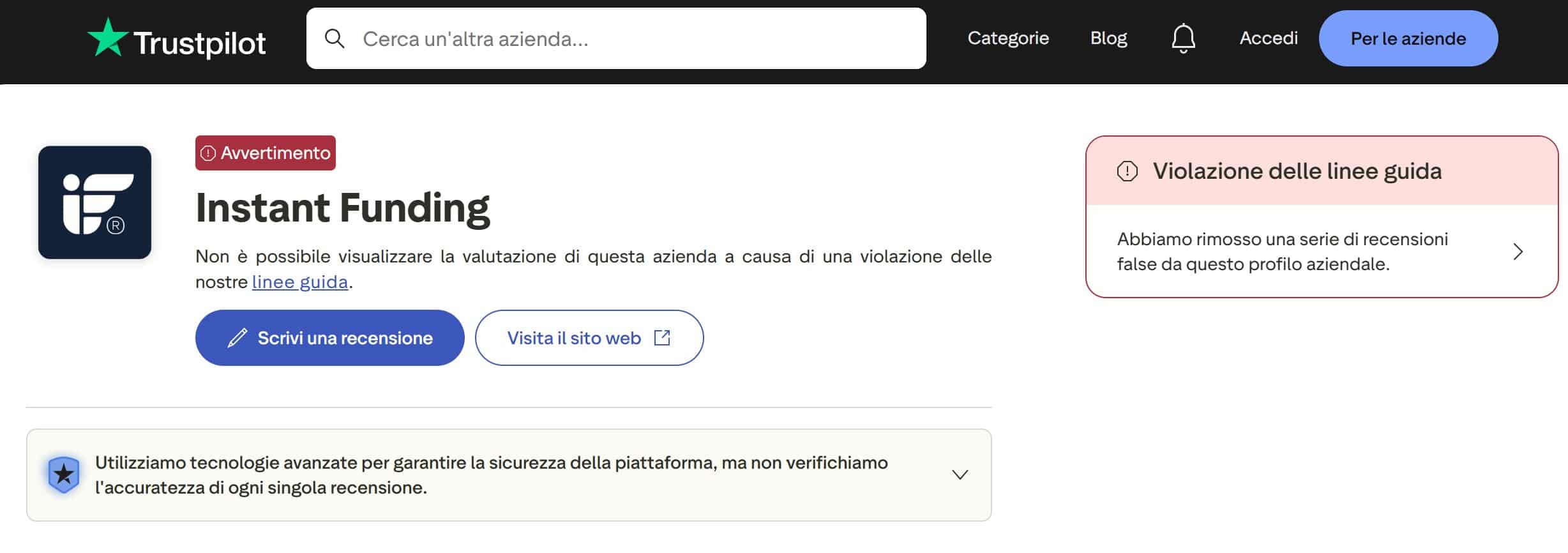Click the pencil icon on the review button
1568x553 pixels.
point(236,337)
